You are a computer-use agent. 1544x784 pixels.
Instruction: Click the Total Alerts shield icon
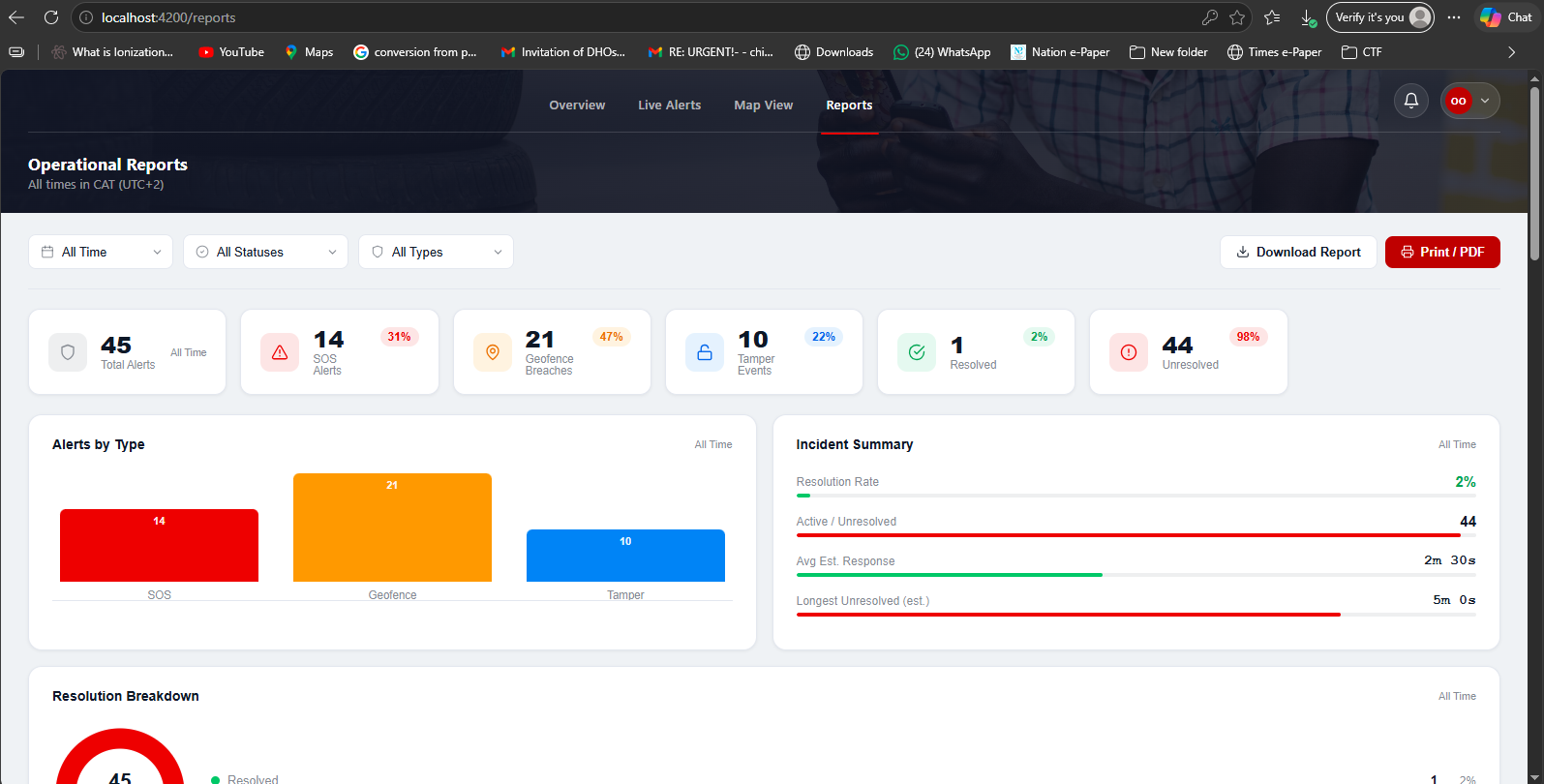(x=68, y=352)
